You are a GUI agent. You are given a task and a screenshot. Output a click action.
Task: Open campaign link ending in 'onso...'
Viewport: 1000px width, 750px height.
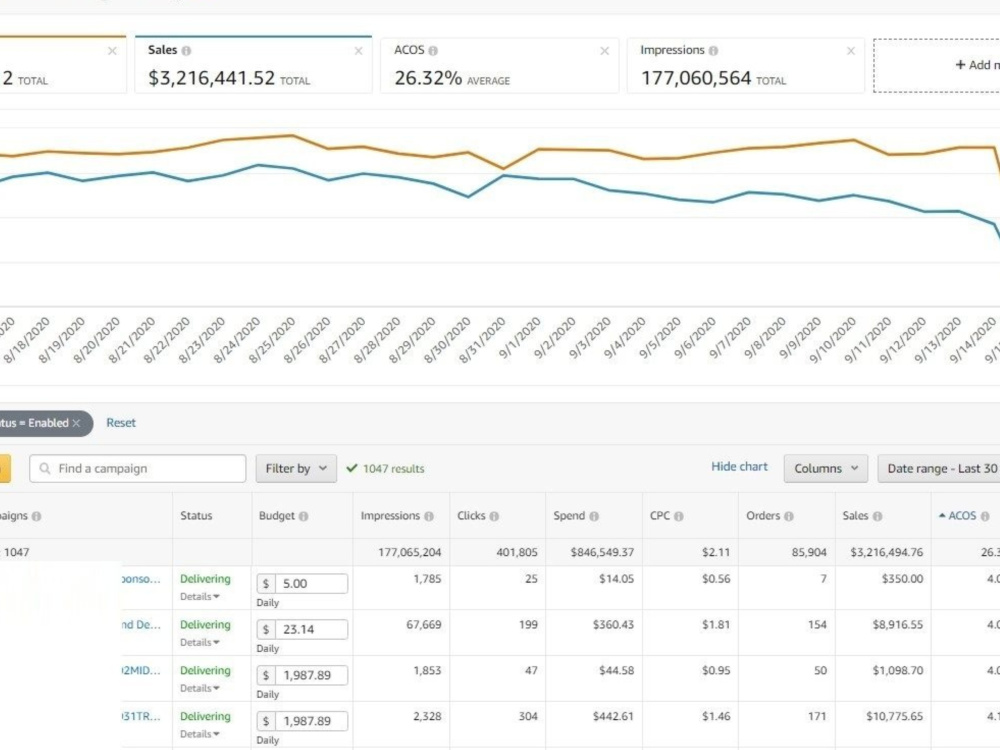pyautogui.click(x=141, y=579)
